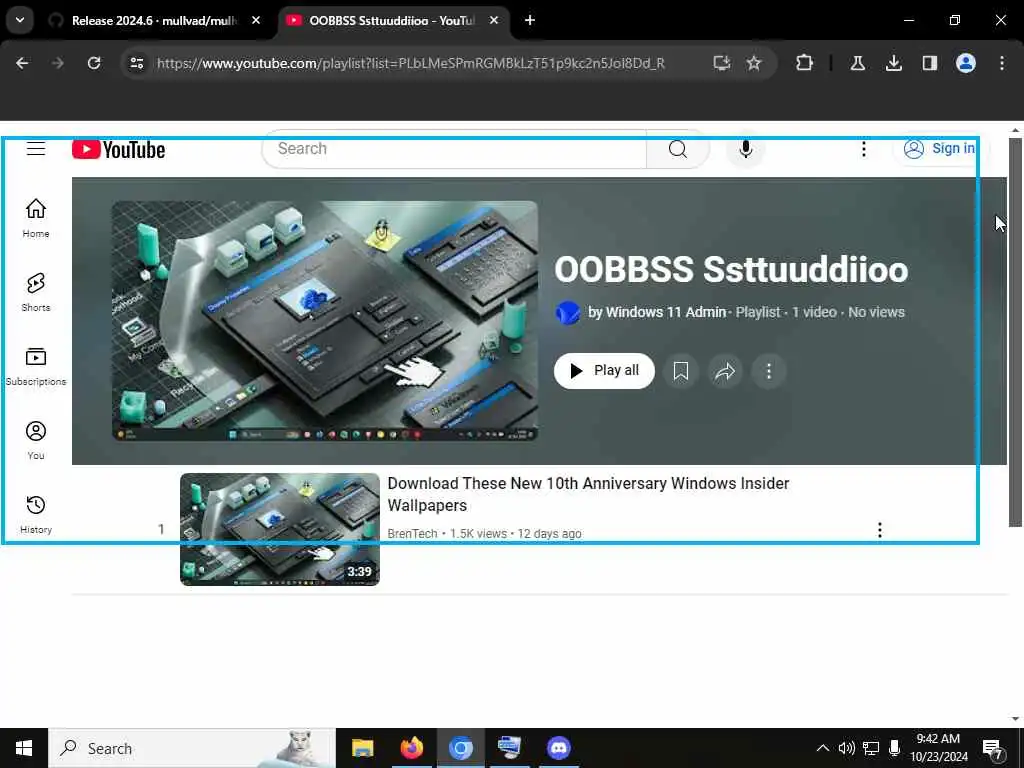Open the browser profile avatar
The width and height of the screenshot is (1024, 768).
[x=965, y=63]
